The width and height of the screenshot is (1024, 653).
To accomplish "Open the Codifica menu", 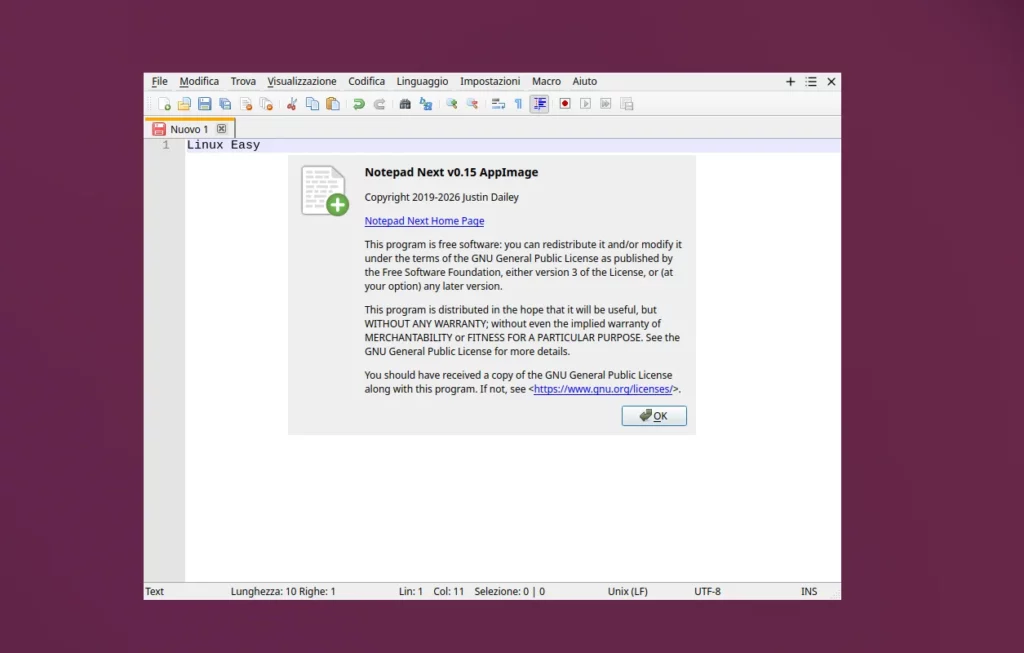I will pos(366,82).
